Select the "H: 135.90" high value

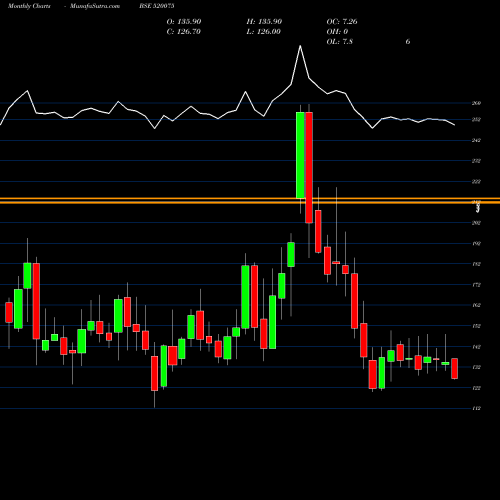pyautogui.click(x=264, y=22)
